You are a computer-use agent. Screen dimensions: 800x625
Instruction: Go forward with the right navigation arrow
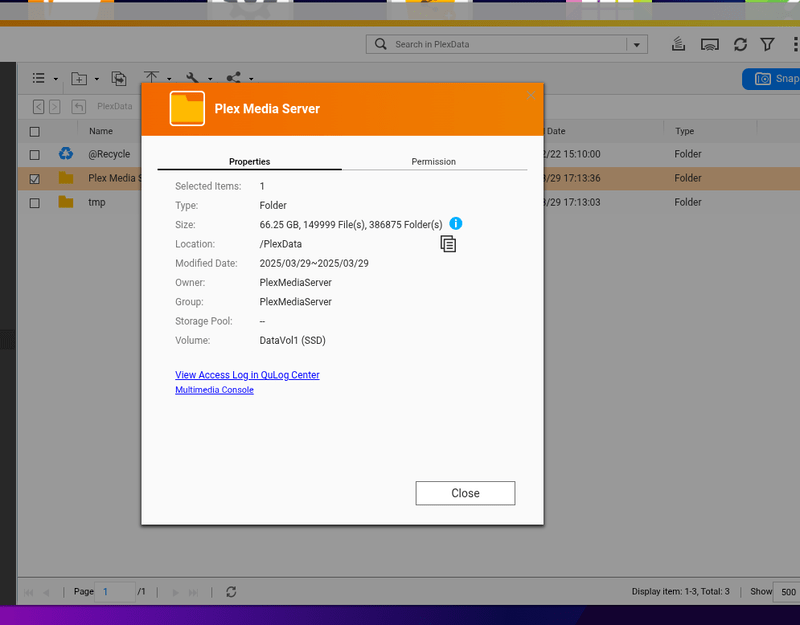point(55,107)
